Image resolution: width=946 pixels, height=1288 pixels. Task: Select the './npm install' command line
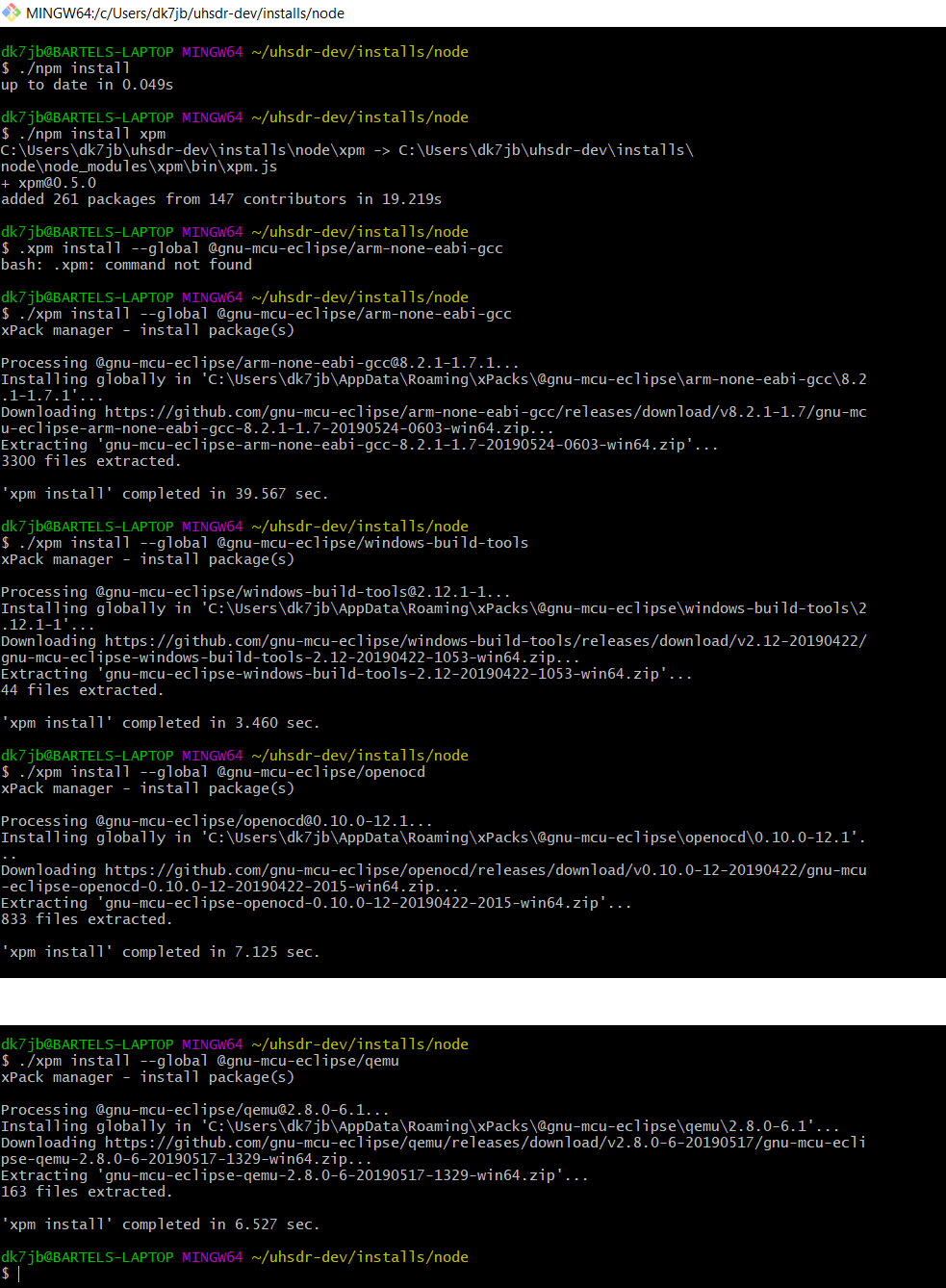click(65, 68)
